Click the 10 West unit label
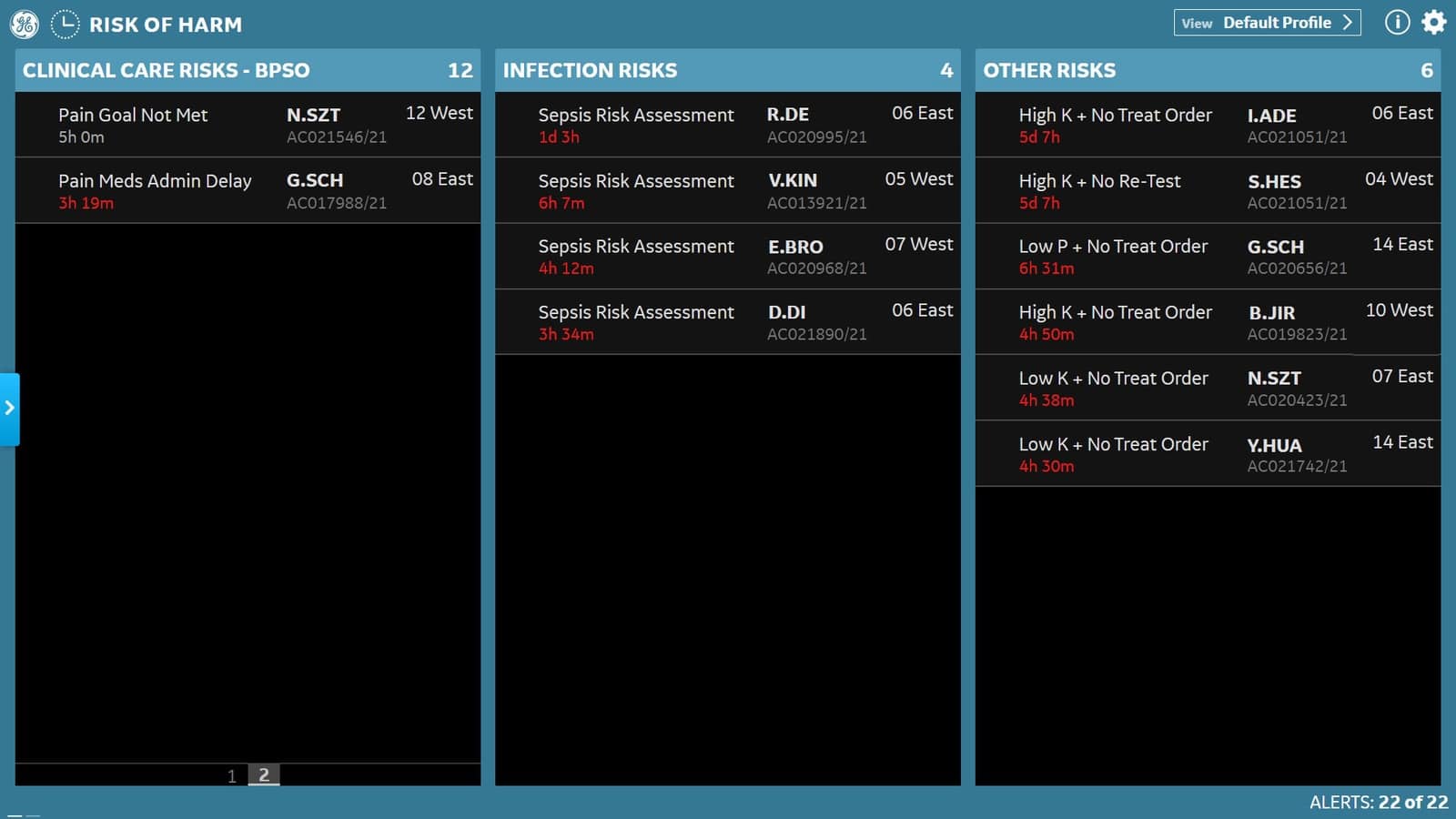 1400,310
